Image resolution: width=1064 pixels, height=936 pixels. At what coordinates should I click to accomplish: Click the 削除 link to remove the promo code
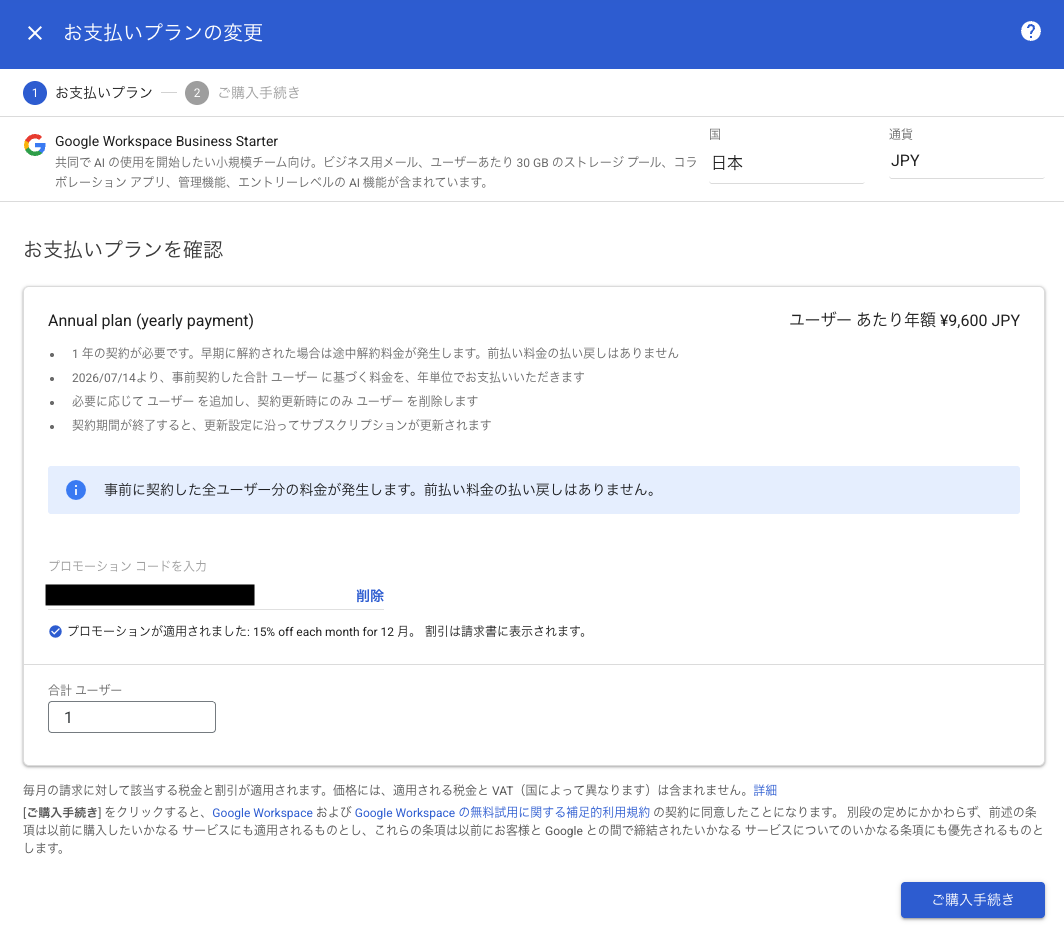point(370,596)
